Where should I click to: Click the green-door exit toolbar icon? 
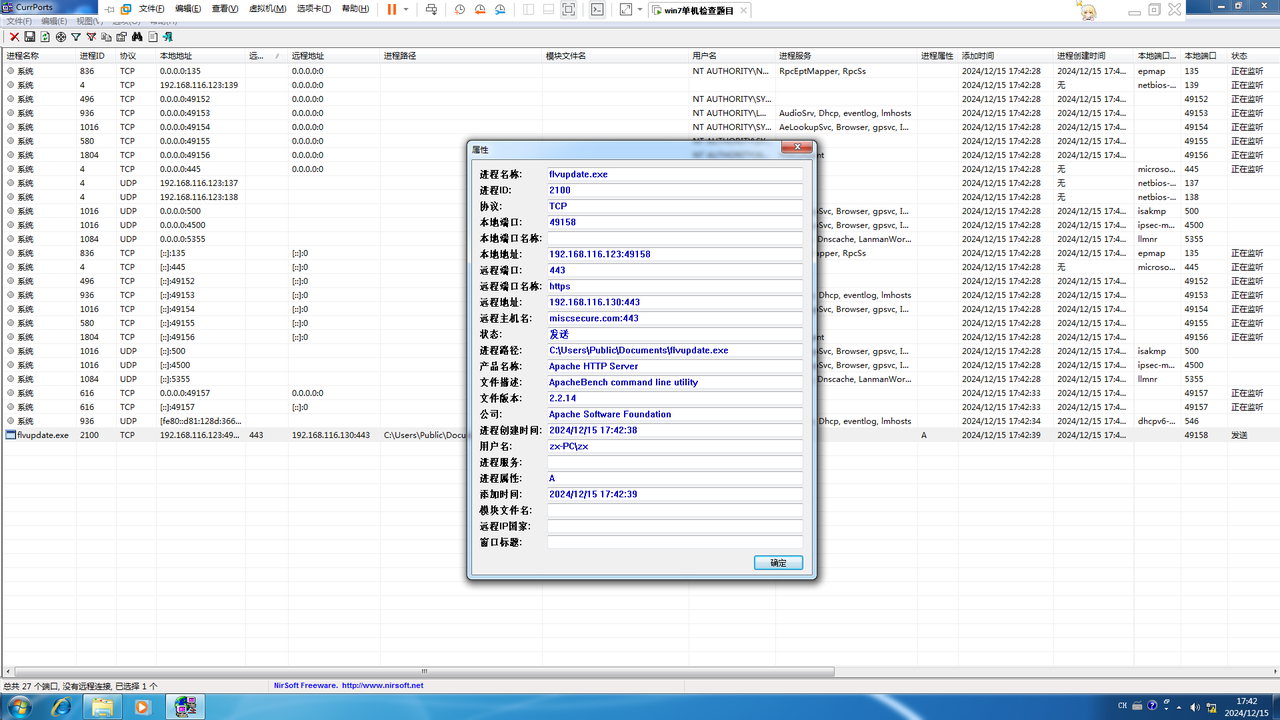point(168,37)
